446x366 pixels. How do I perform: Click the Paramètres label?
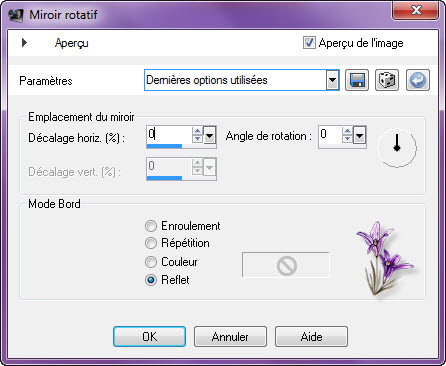[x=46, y=81]
